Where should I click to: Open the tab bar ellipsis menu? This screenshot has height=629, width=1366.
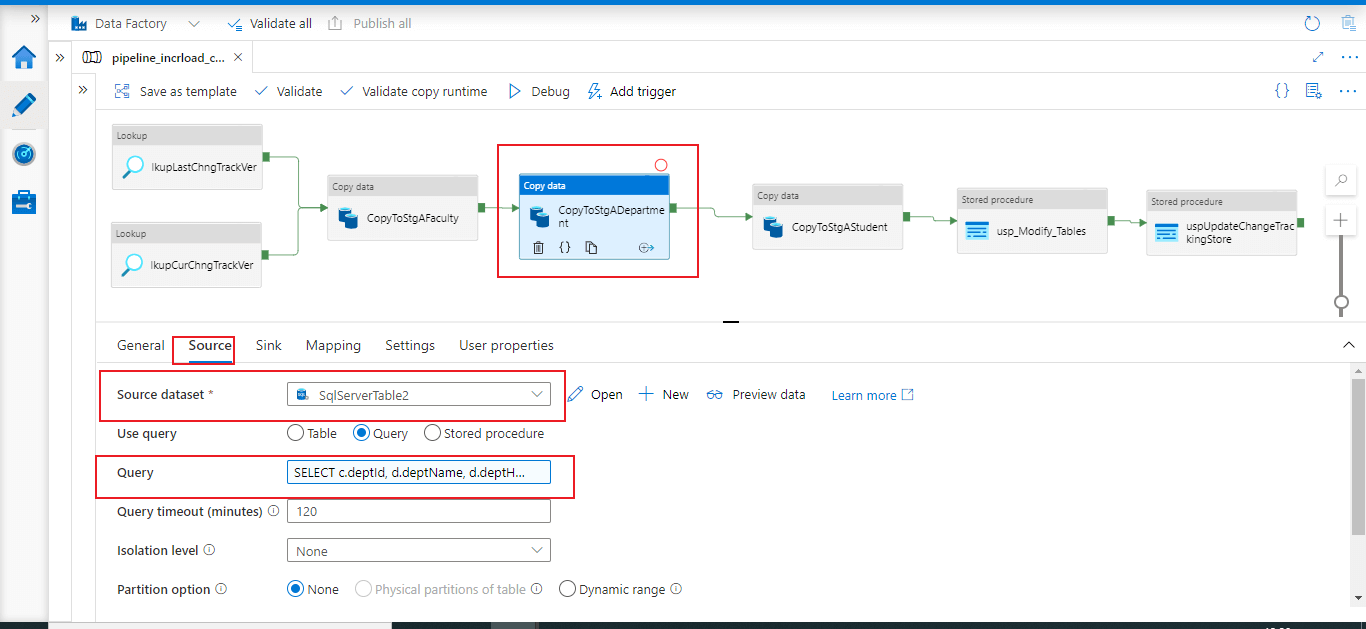[1348, 57]
